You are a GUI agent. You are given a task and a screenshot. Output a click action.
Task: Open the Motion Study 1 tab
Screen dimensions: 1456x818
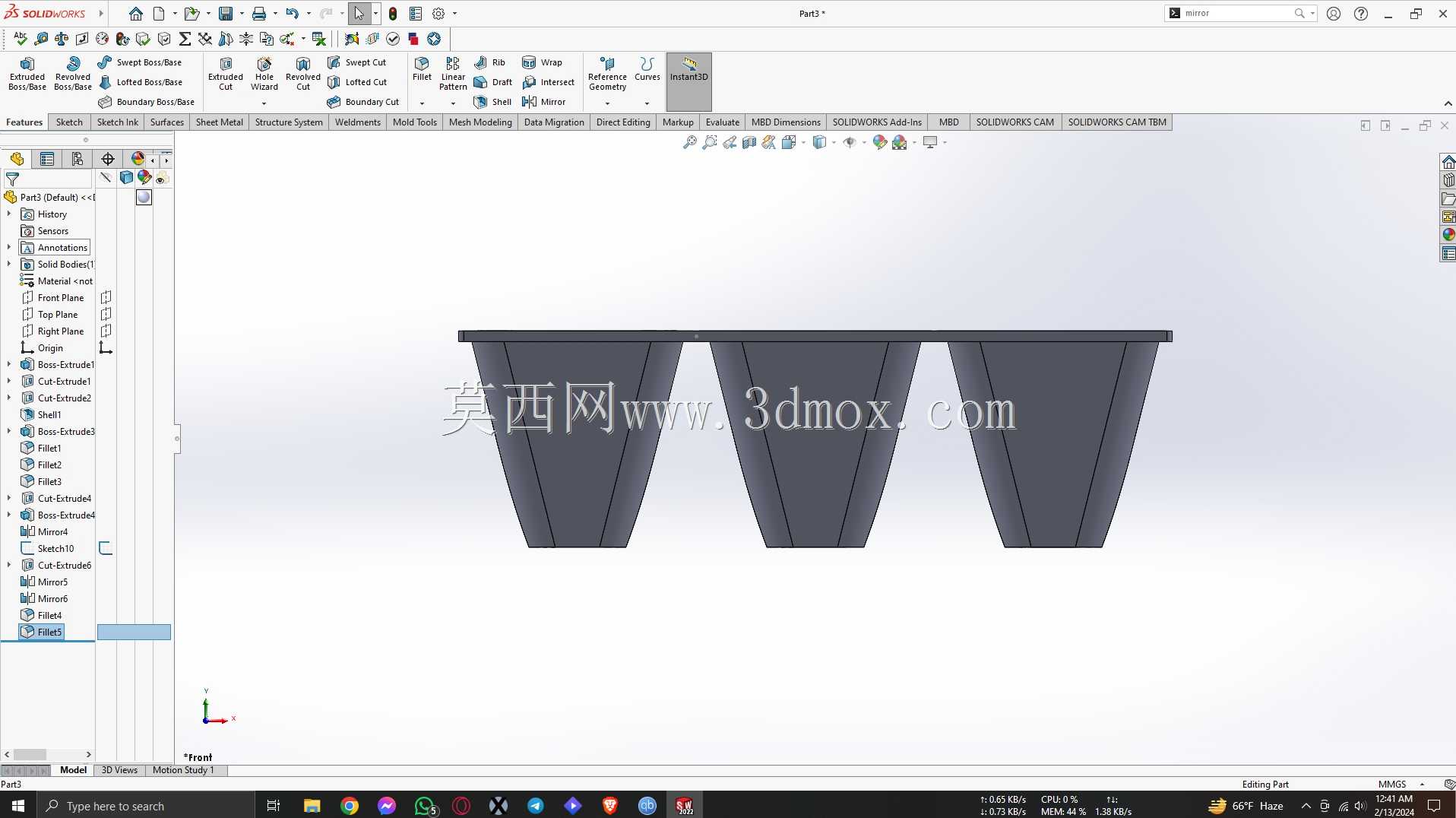[x=183, y=770]
